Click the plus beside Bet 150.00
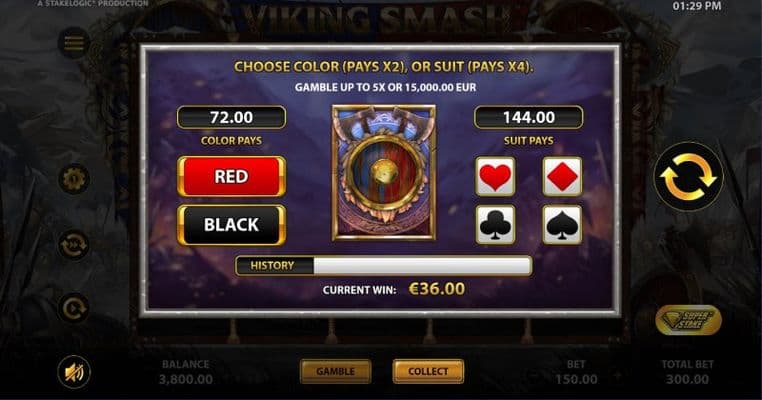The height and width of the screenshot is (400, 762). (617, 375)
